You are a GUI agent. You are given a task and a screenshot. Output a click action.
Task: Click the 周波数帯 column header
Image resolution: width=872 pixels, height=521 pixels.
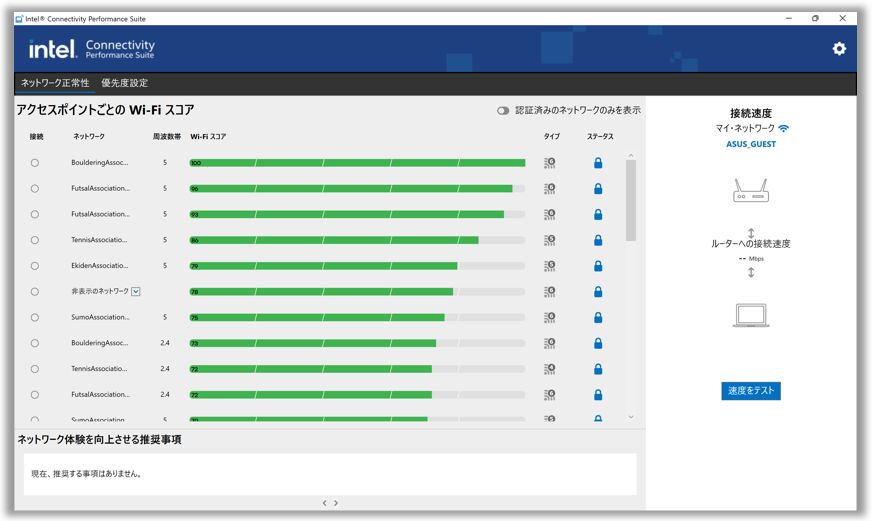tap(167, 136)
